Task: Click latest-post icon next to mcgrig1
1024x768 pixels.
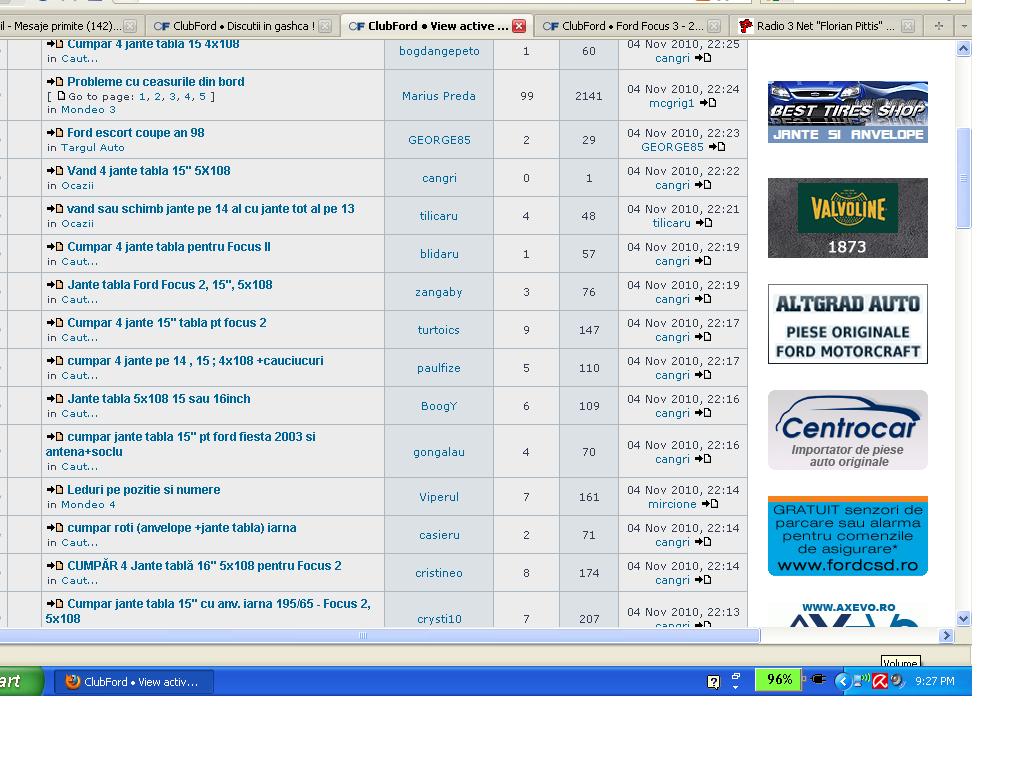Action: 708,103
